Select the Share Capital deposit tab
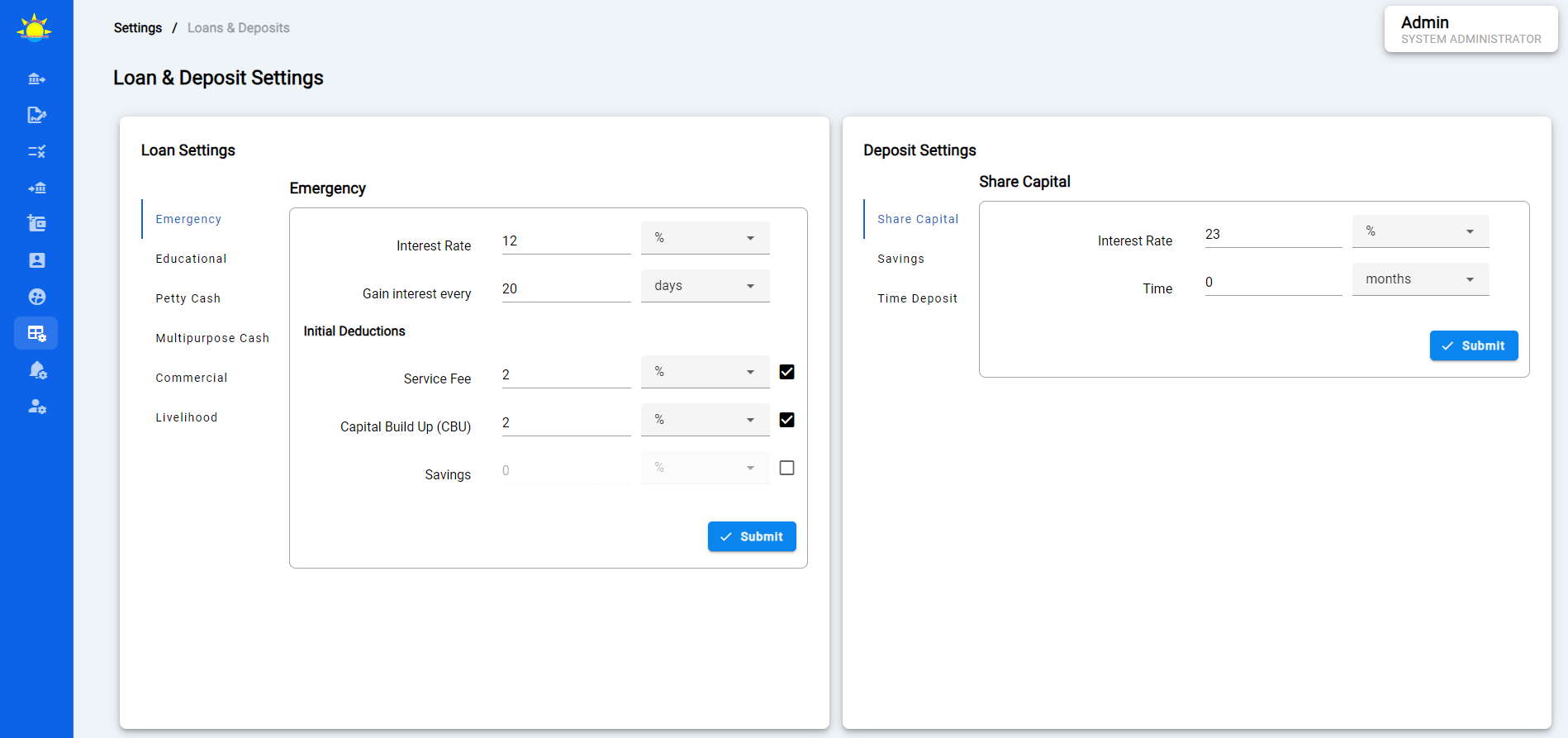Screen dimensions: 1568x738 pos(918,219)
